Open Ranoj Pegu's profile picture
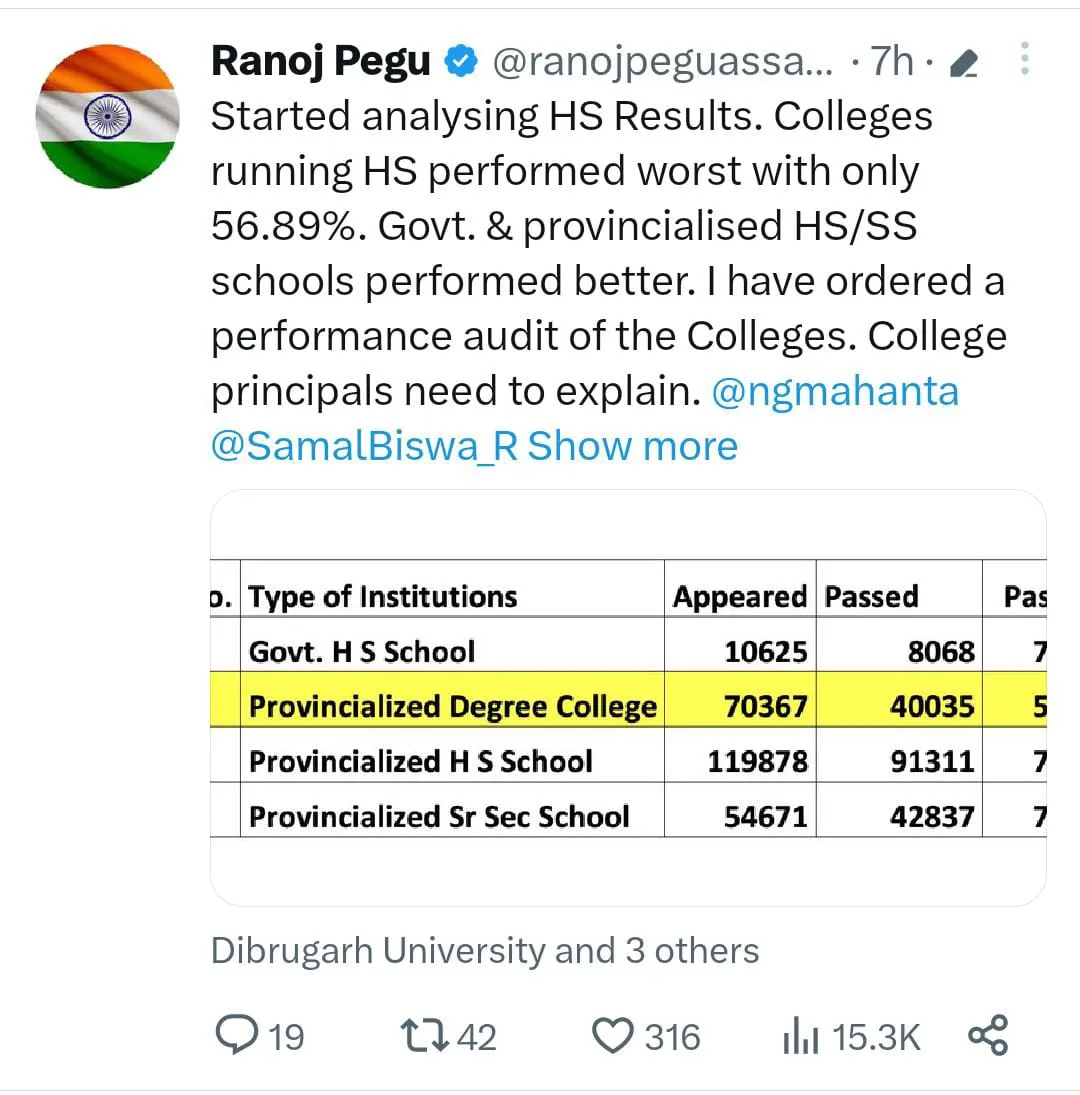1080x1095 pixels. pyautogui.click(x=108, y=117)
